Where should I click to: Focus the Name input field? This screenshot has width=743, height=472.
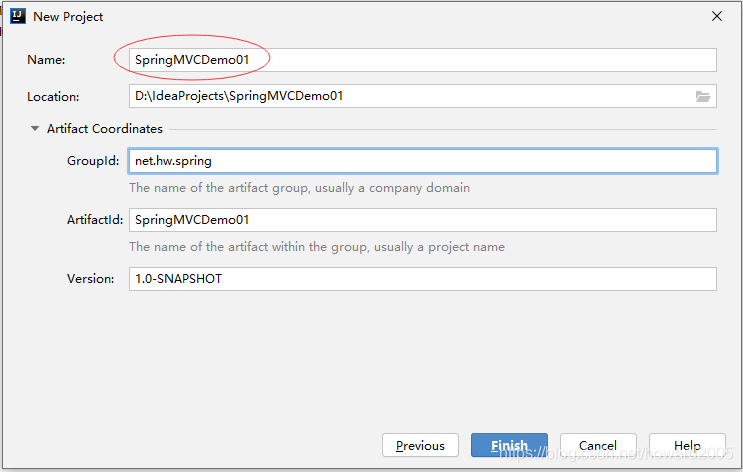pos(422,60)
